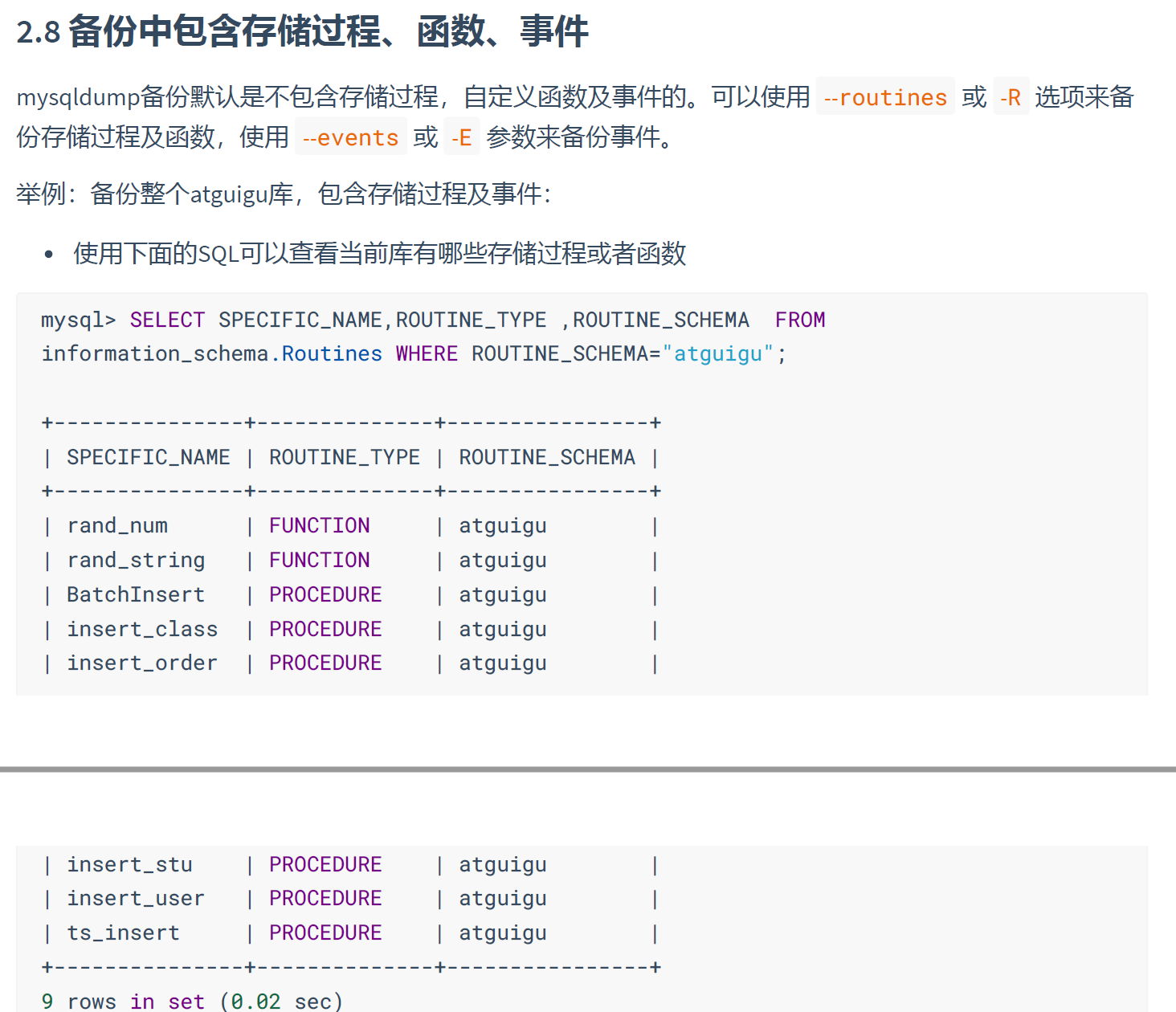Click PROCEDURE in the insert_user row

325,899
